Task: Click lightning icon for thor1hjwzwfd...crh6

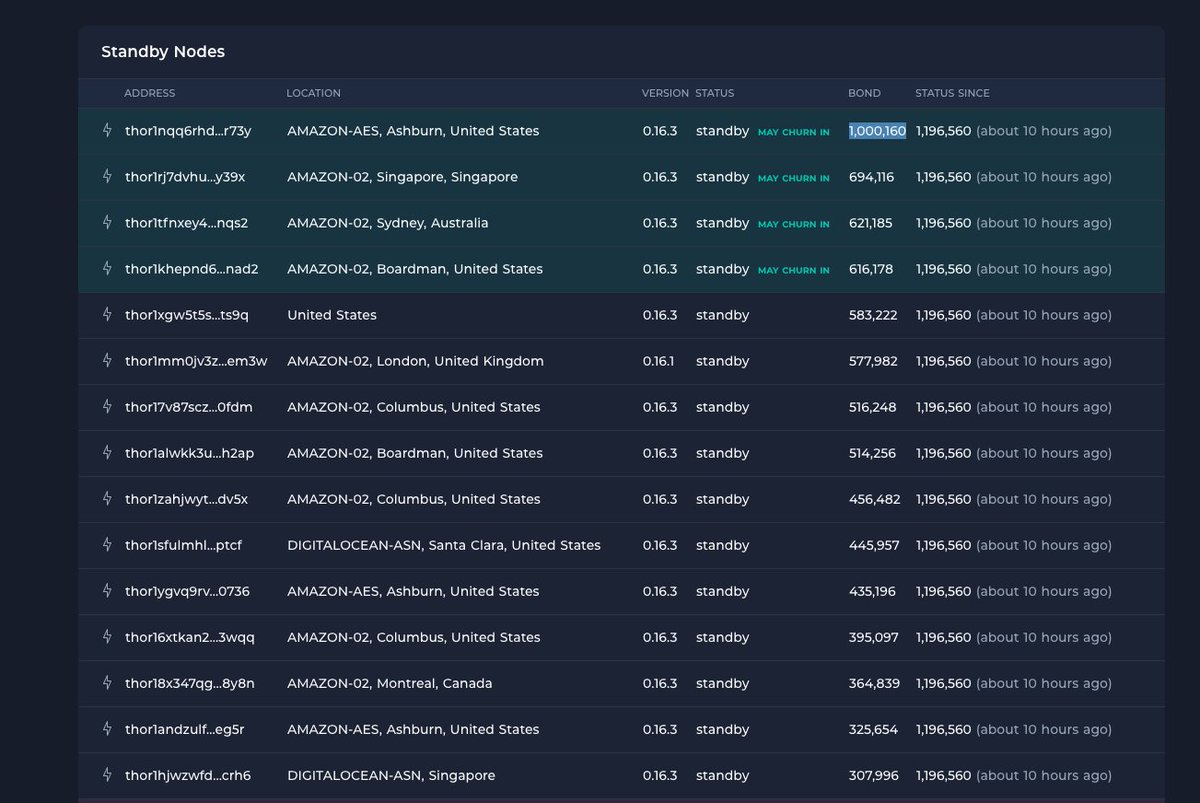Action: 108,775
